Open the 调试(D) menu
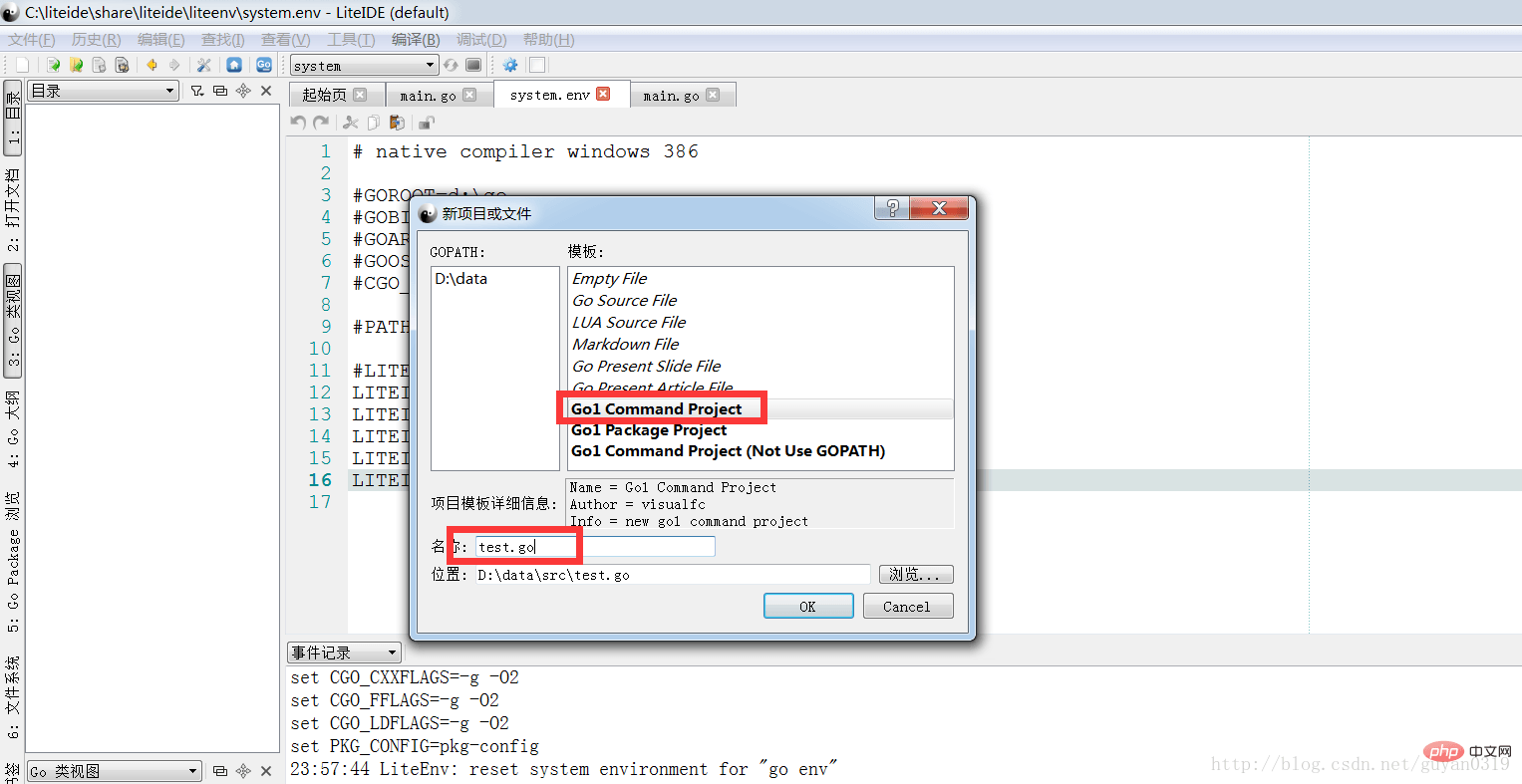The image size is (1522, 784). (481, 40)
